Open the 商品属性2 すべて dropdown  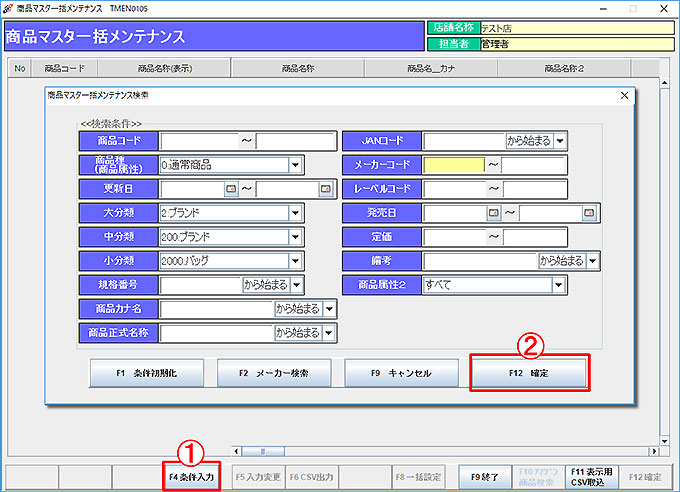click(x=558, y=285)
